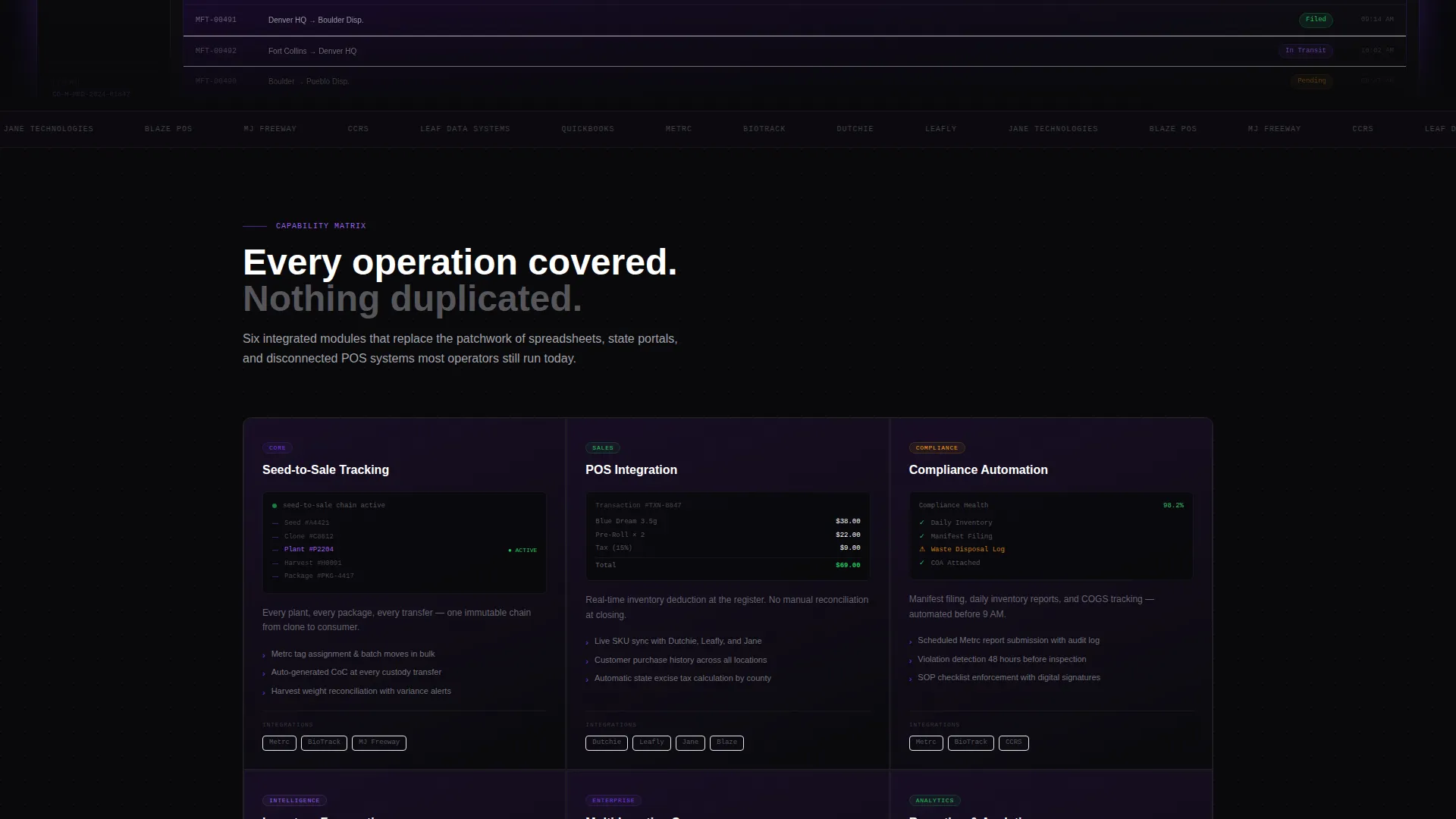The width and height of the screenshot is (1456, 819).
Task: Click the green seed-to-sale chain active dot
Action: pos(275,506)
